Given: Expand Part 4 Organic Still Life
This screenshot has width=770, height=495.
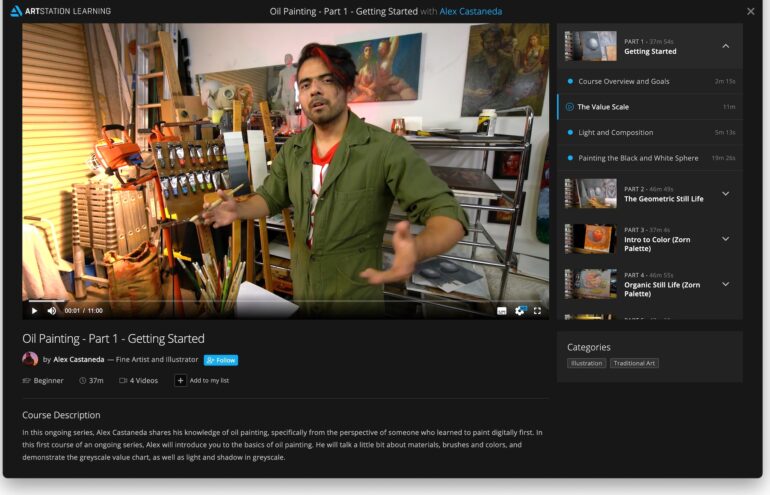Looking at the screenshot, I should [x=726, y=284].
